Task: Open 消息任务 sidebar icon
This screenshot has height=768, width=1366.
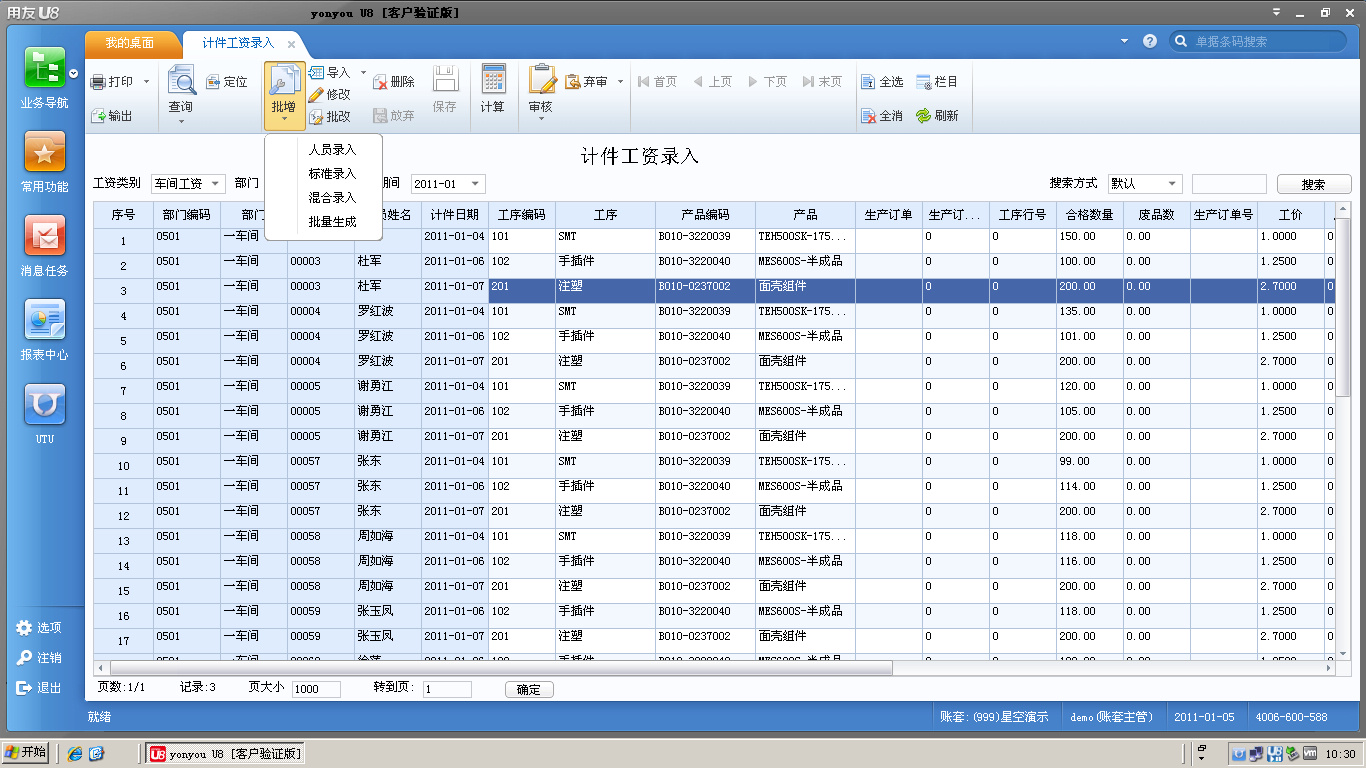Action: (x=45, y=235)
